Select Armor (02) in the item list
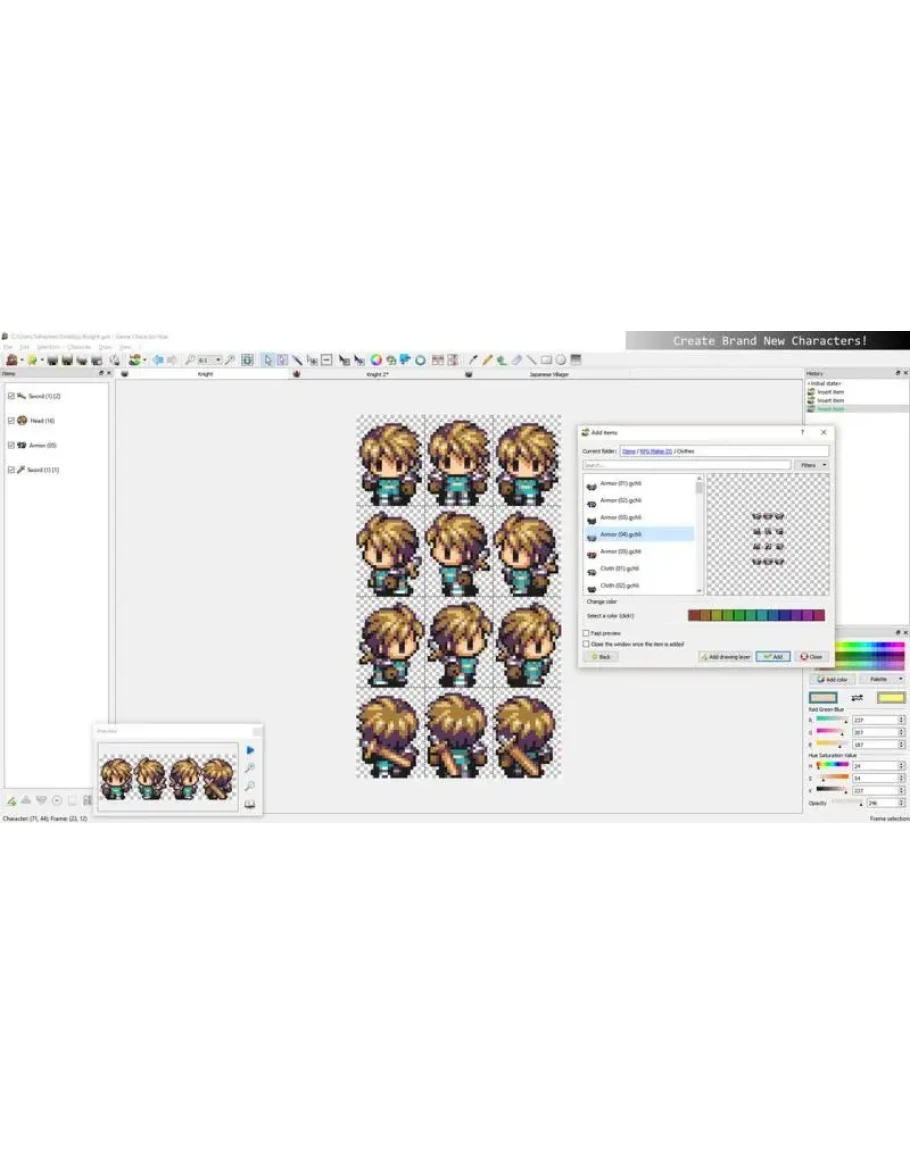 [620, 500]
